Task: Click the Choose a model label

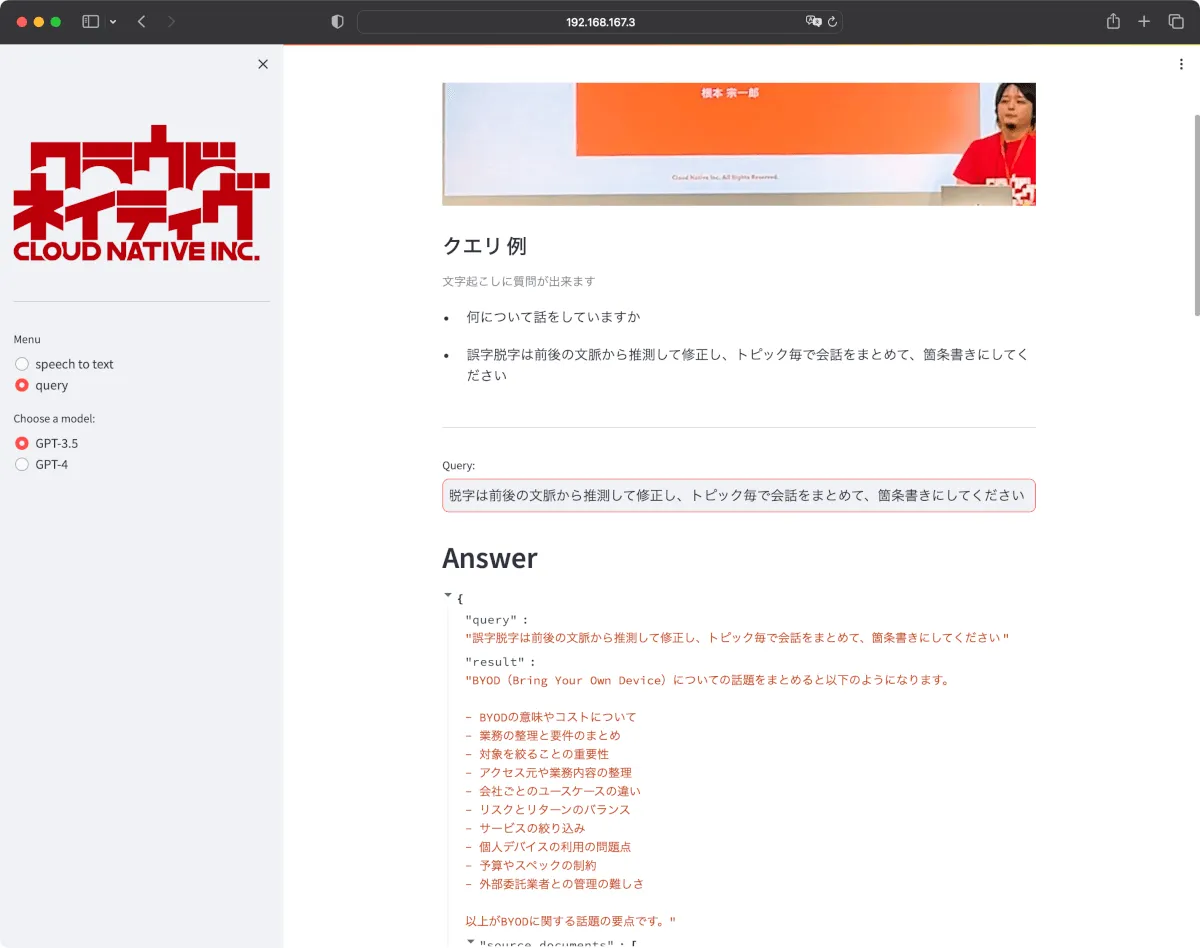Action: tap(54, 419)
